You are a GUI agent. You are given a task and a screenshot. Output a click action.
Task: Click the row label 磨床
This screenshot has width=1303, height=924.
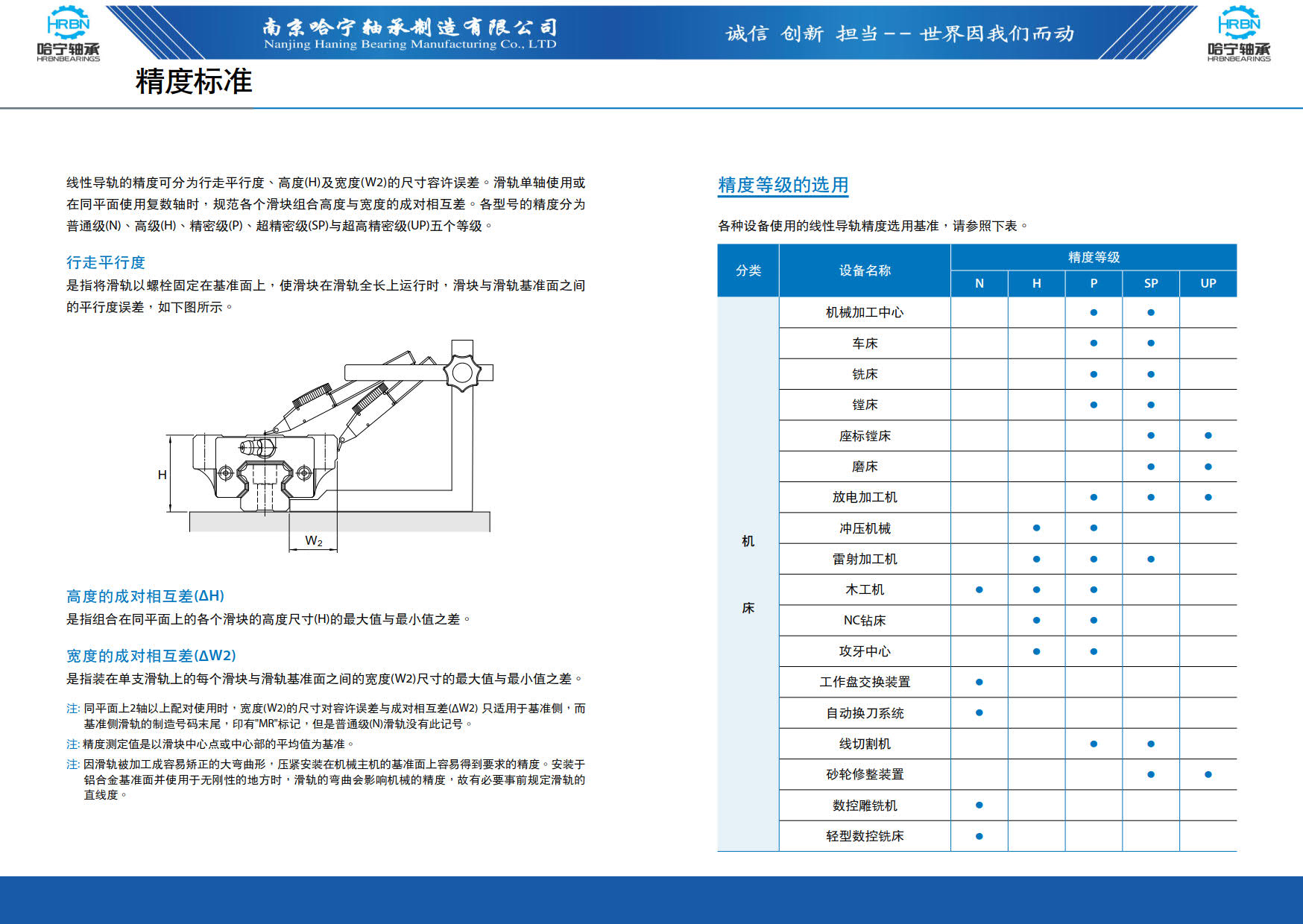[x=865, y=466]
